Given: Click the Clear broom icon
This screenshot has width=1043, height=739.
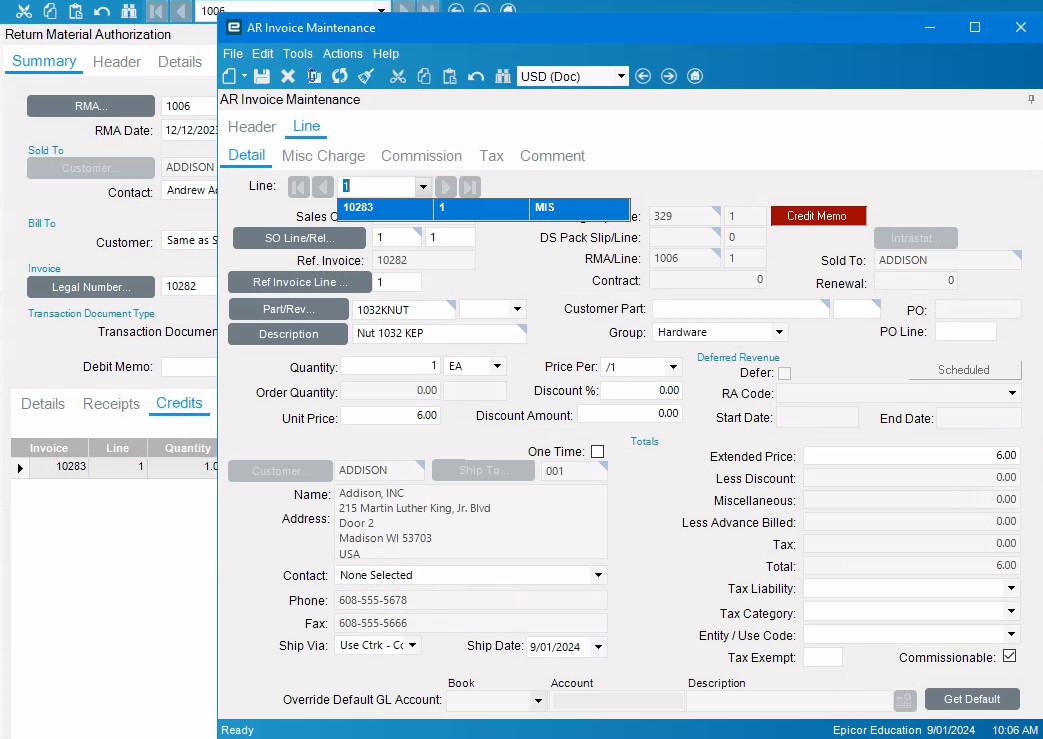Looking at the screenshot, I should click(366, 76).
